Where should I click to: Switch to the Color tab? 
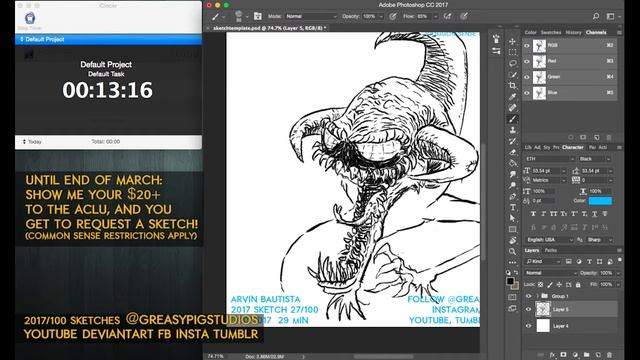click(x=530, y=32)
